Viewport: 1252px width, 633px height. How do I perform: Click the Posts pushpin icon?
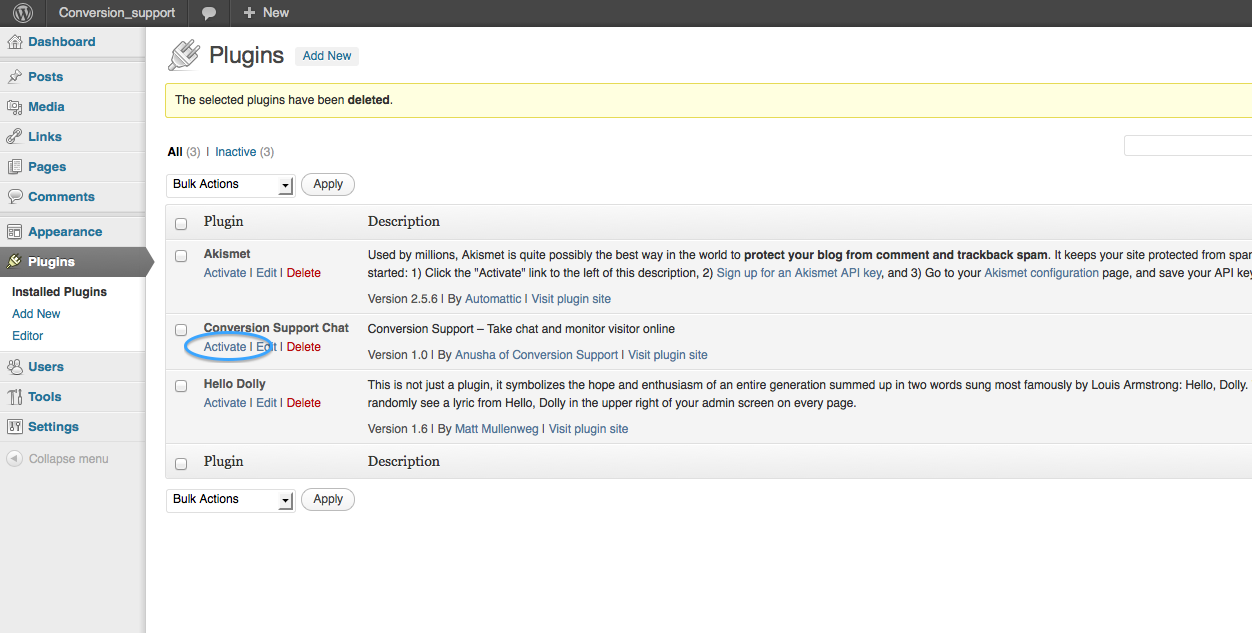(x=15, y=77)
